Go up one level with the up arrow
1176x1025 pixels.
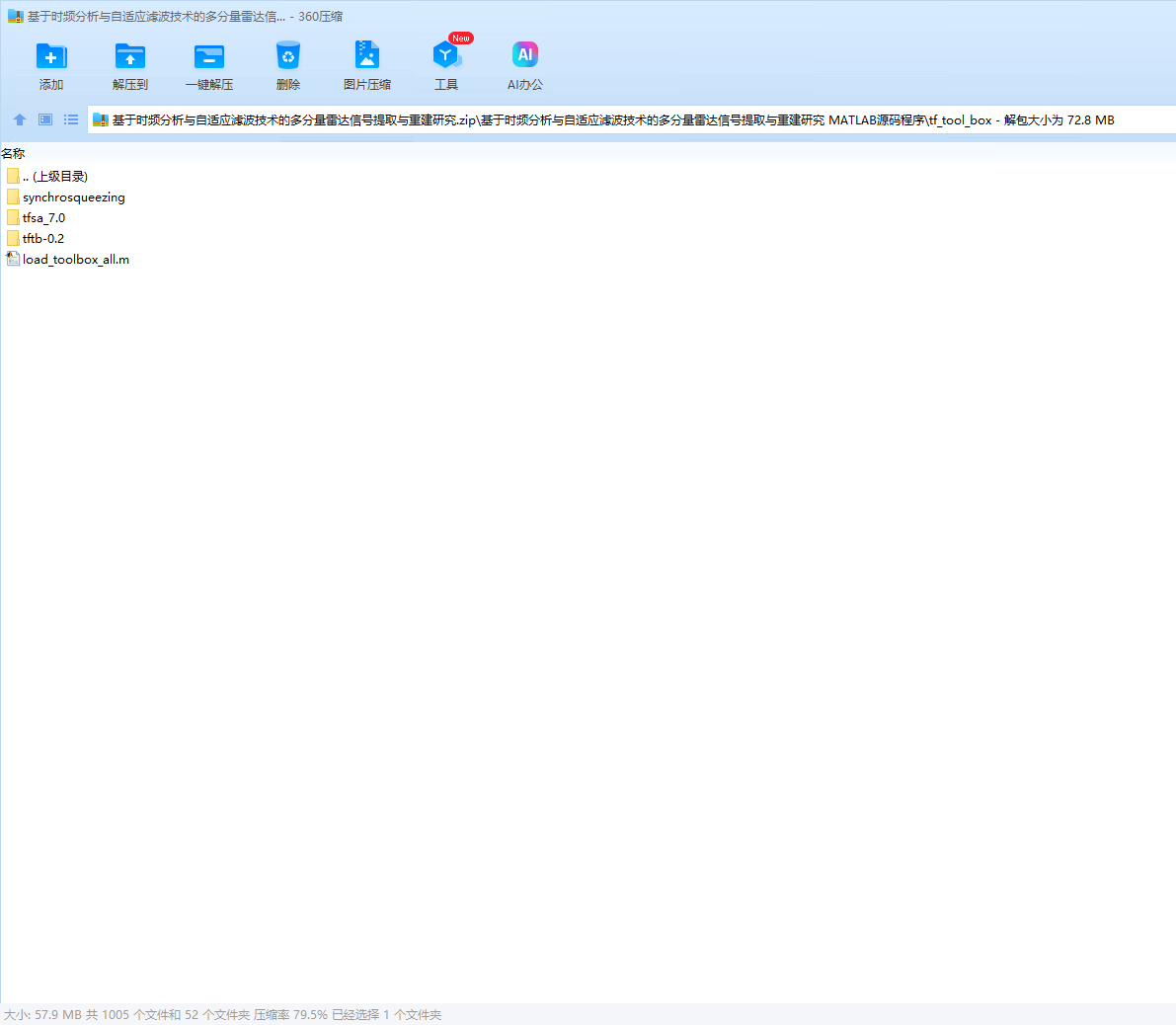(20, 119)
